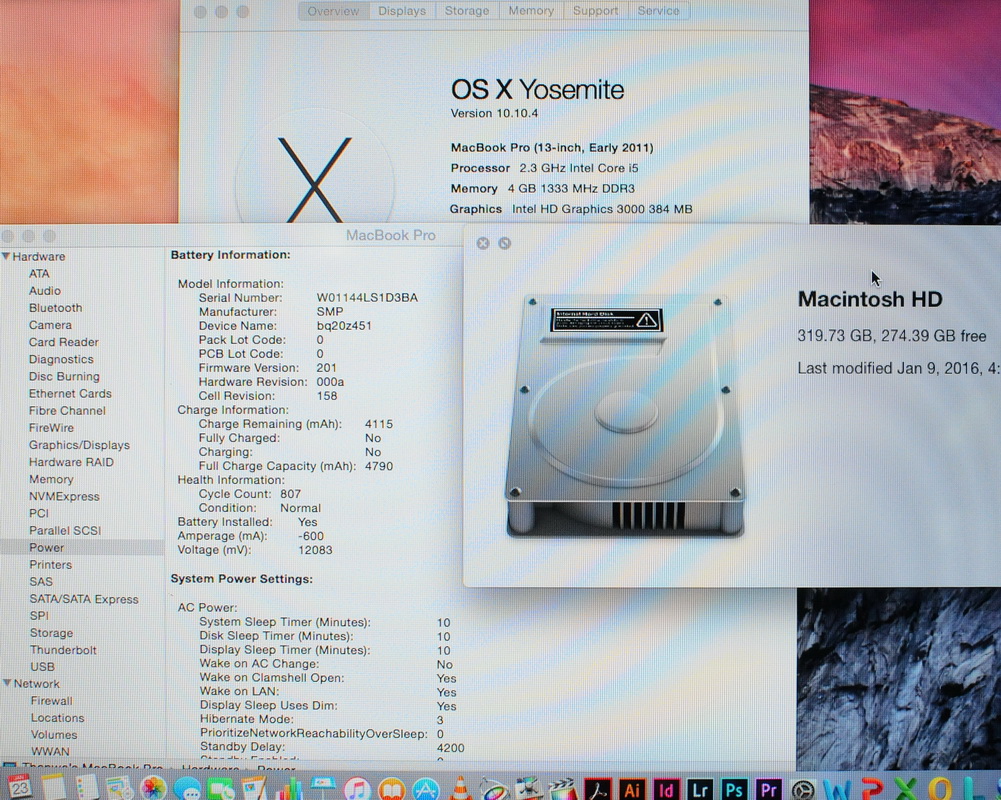Click serial number W01144LS1D3BA text

point(367,298)
